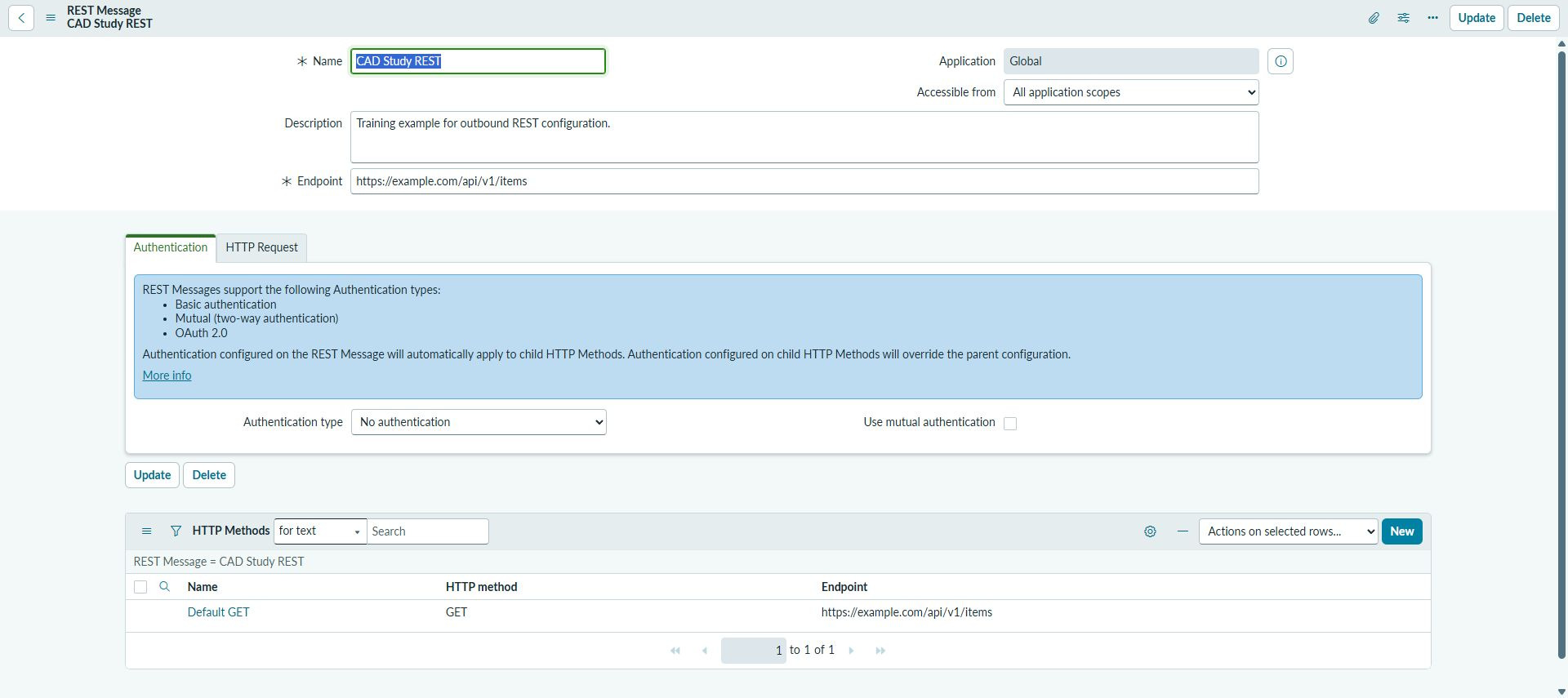The width and height of the screenshot is (1568, 698).
Task: Go back using the header back arrow
Action: pyautogui.click(x=21, y=18)
